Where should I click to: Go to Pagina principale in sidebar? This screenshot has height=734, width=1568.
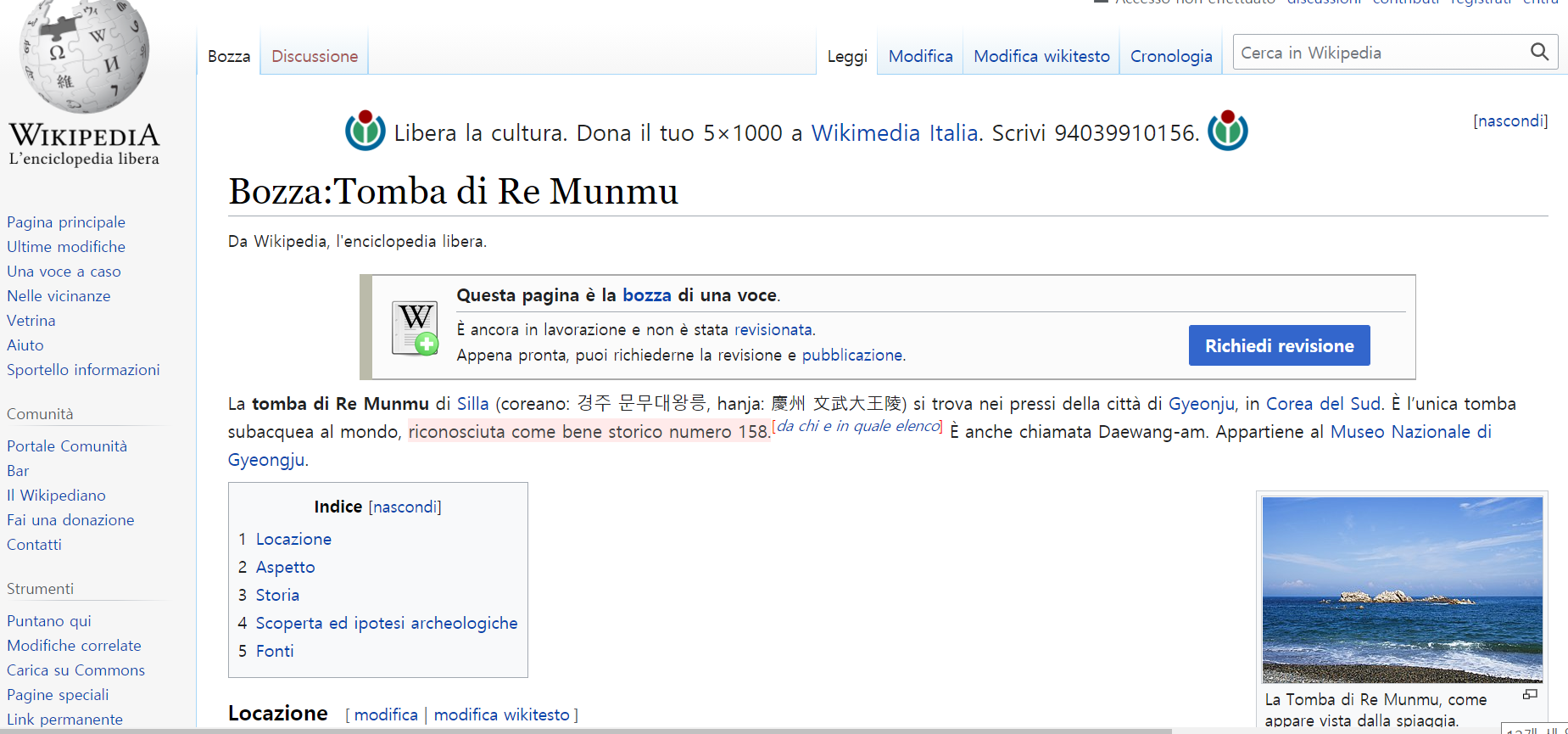click(x=66, y=222)
